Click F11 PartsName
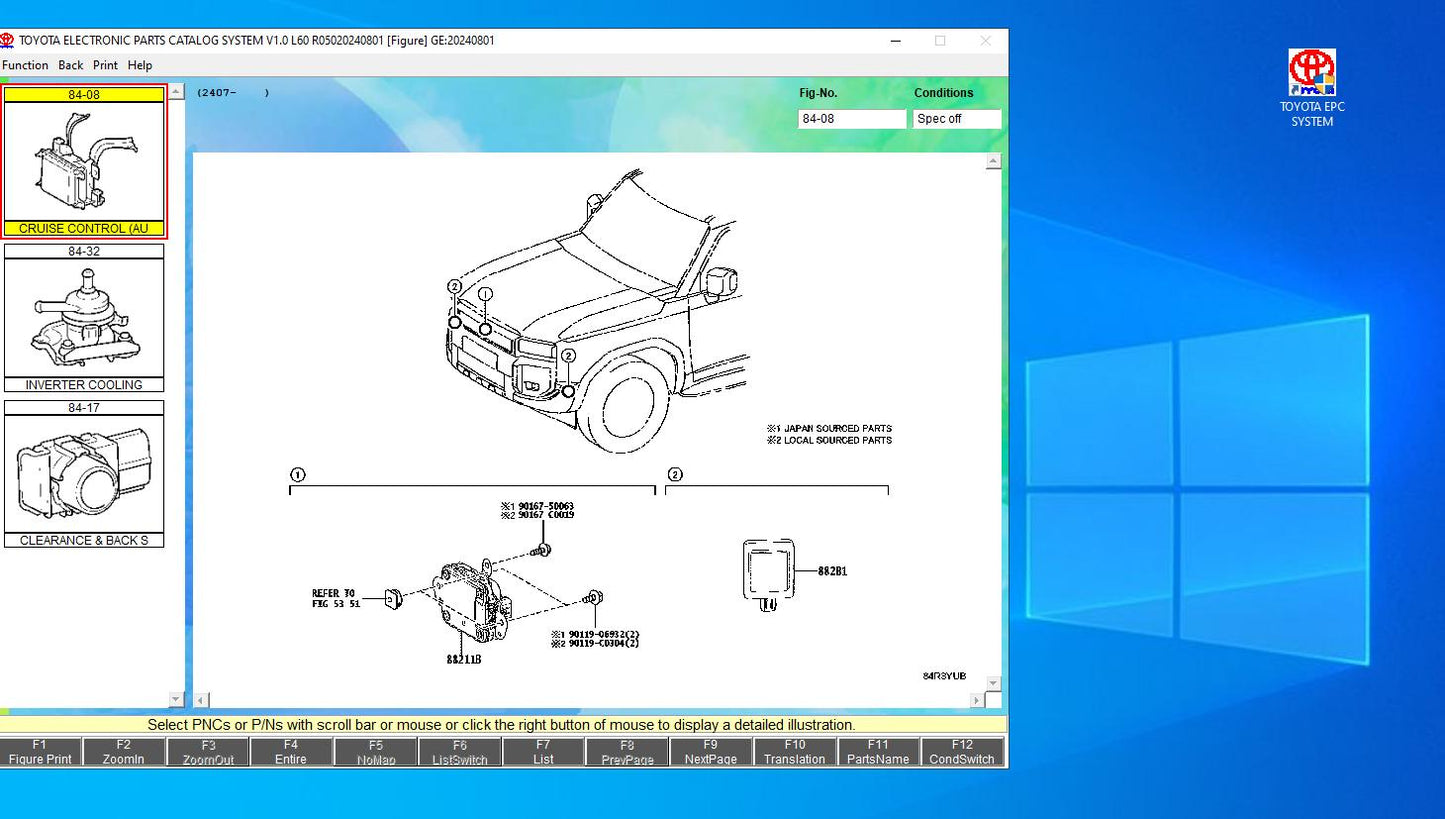This screenshot has width=1445, height=819. (878, 751)
